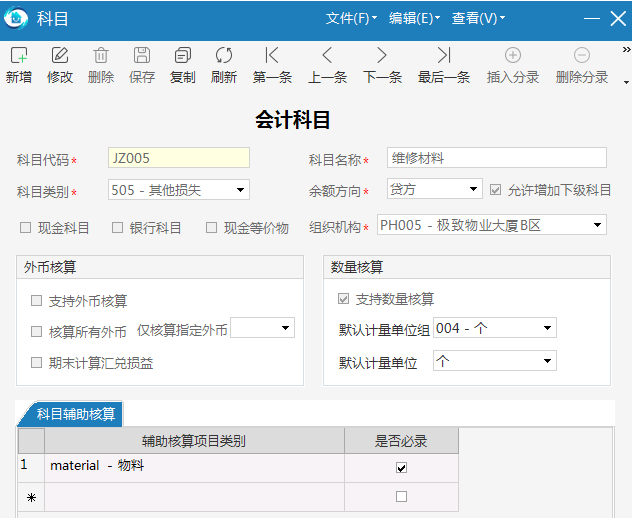Screen dimensions: 632x518
Task: Toggle the 现金等价物 checkbox
Action: (211, 228)
